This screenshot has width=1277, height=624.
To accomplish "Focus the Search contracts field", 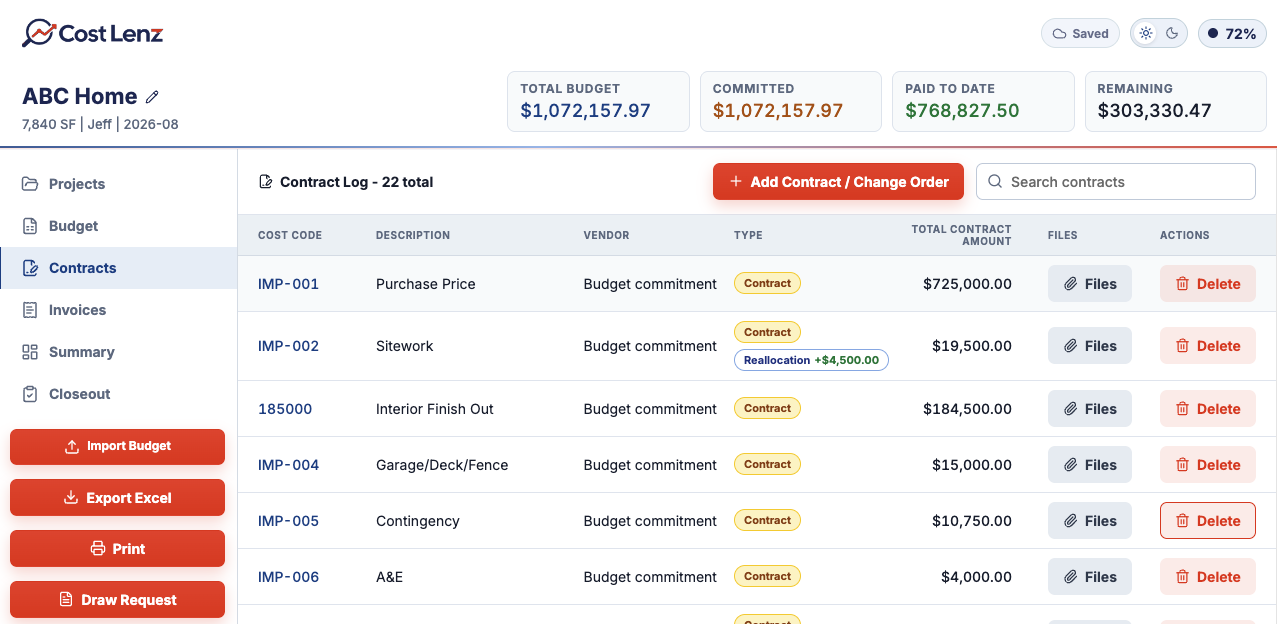I will coord(1116,182).
